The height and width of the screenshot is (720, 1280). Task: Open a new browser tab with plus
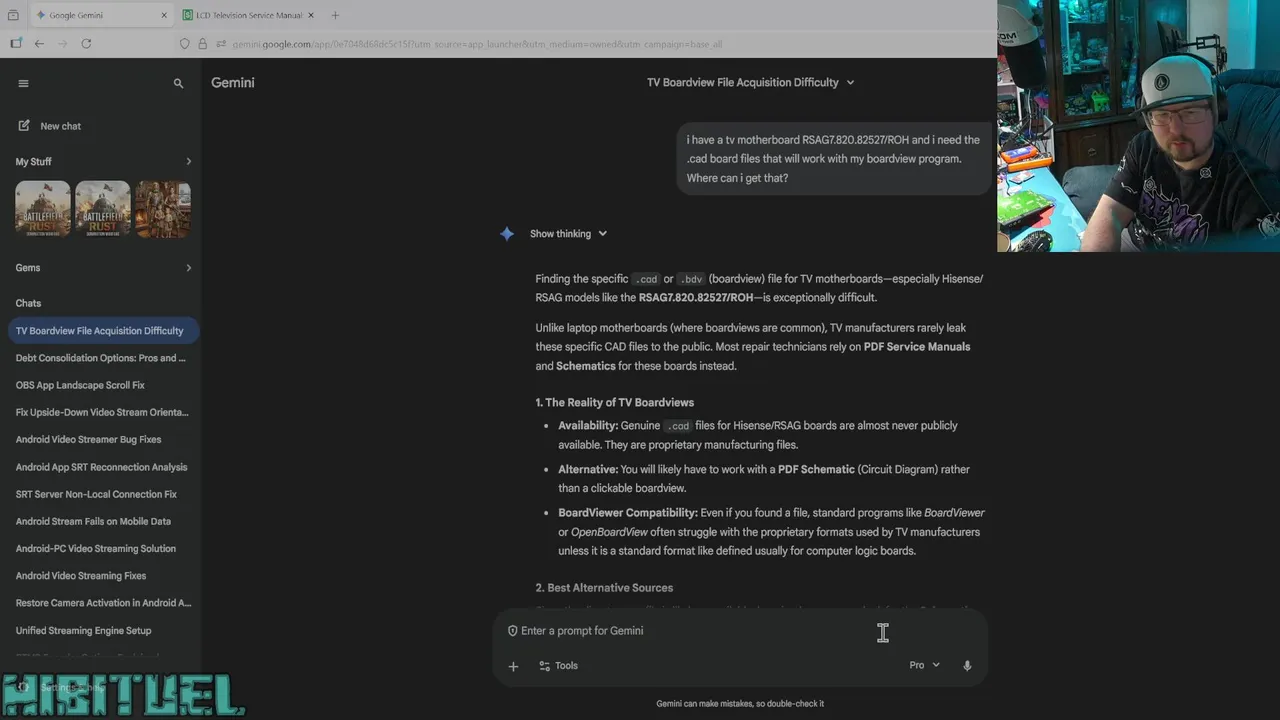[335, 15]
